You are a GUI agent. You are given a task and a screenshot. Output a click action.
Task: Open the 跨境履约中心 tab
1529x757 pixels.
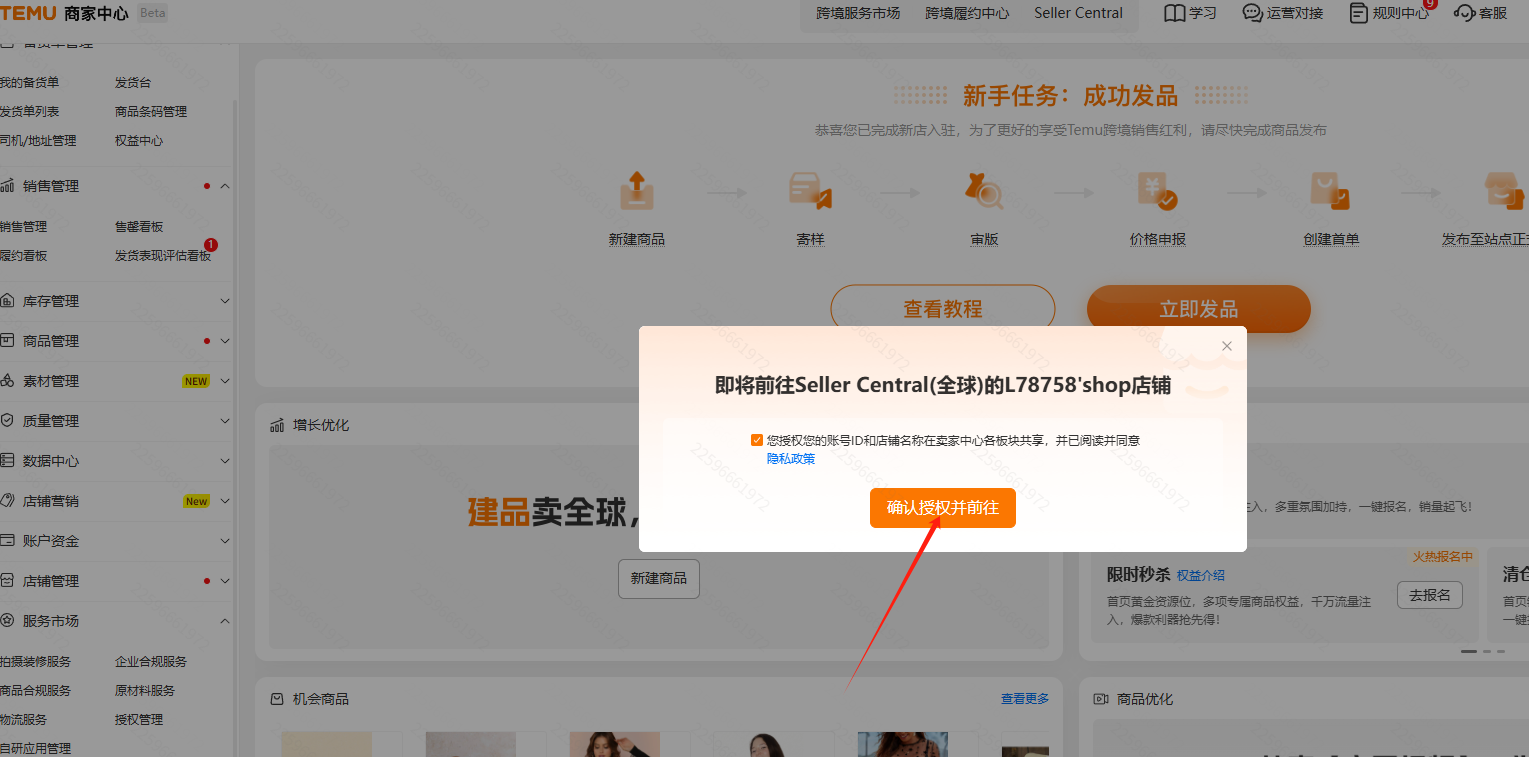click(x=967, y=13)
